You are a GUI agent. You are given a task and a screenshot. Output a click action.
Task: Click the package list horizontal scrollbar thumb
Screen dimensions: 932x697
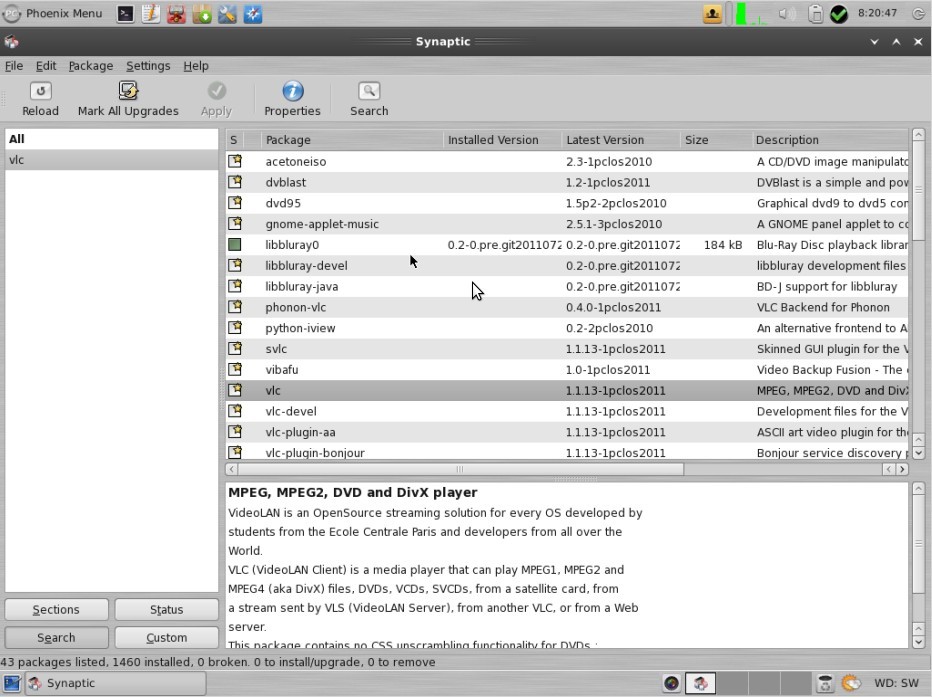[x=460, y=469]
